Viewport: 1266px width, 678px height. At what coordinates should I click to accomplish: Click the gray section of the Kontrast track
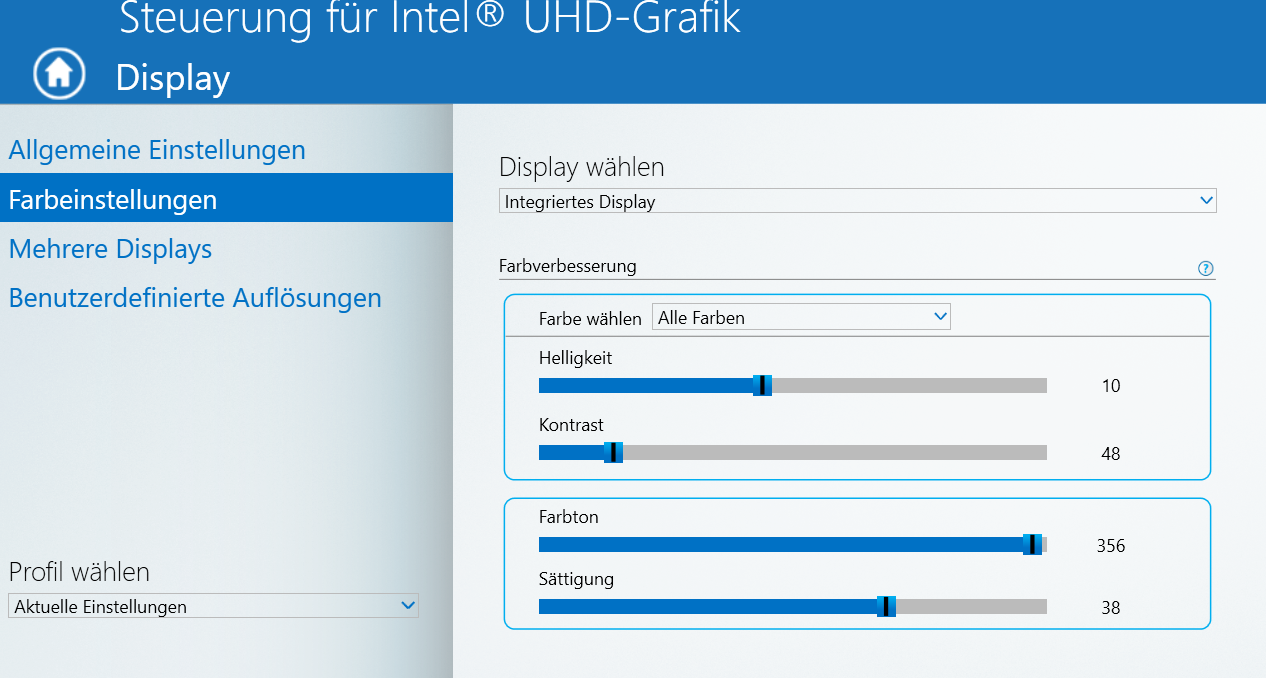(830, 453)
